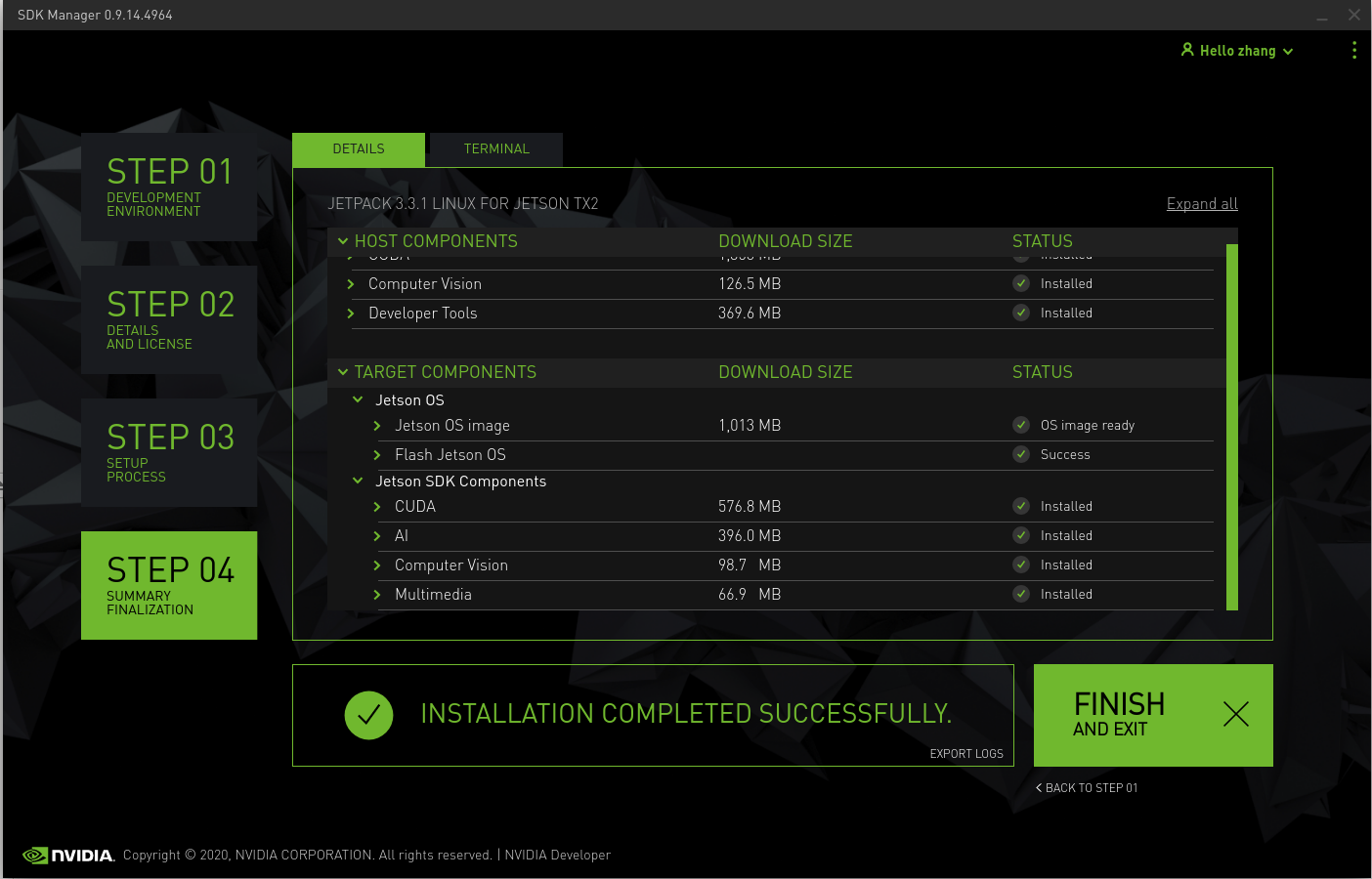Click the Expand all link

(1202, 204)
